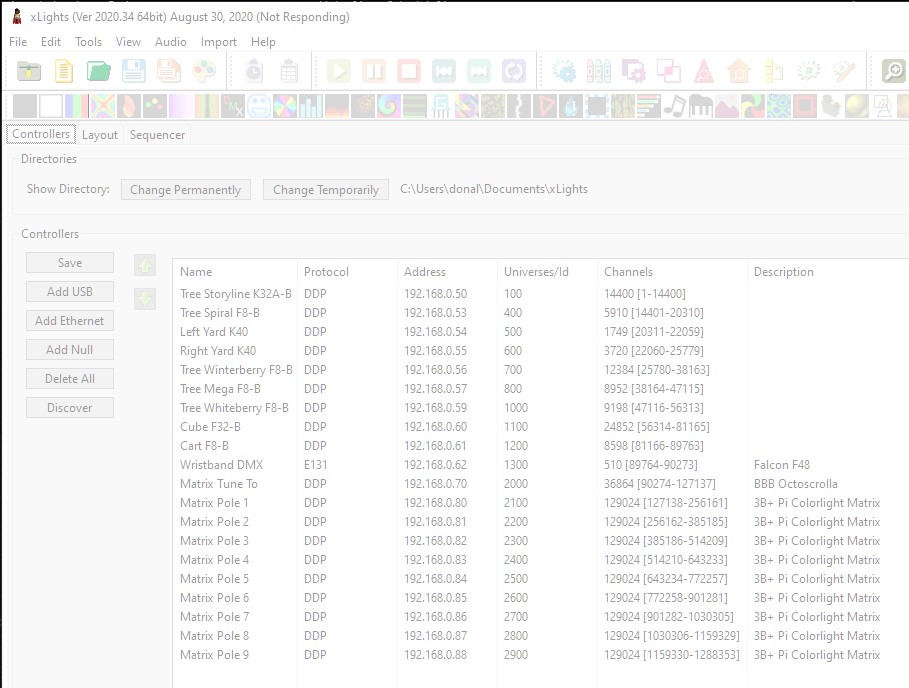
Task: Move controller up with green up arrow
Action: tap(145, 265)
